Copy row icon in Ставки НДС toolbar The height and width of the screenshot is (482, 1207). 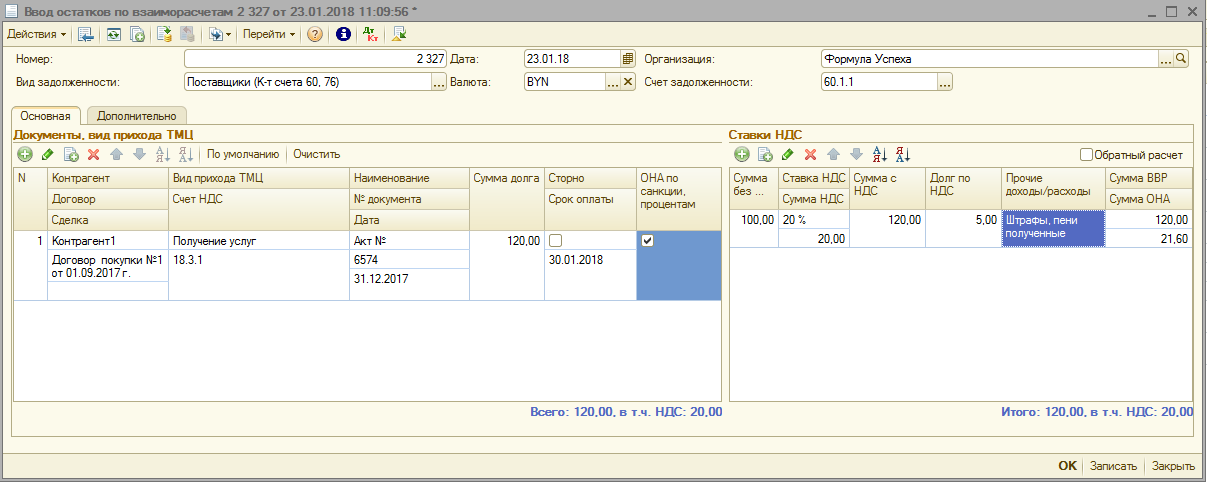click(x=764, y=154)
